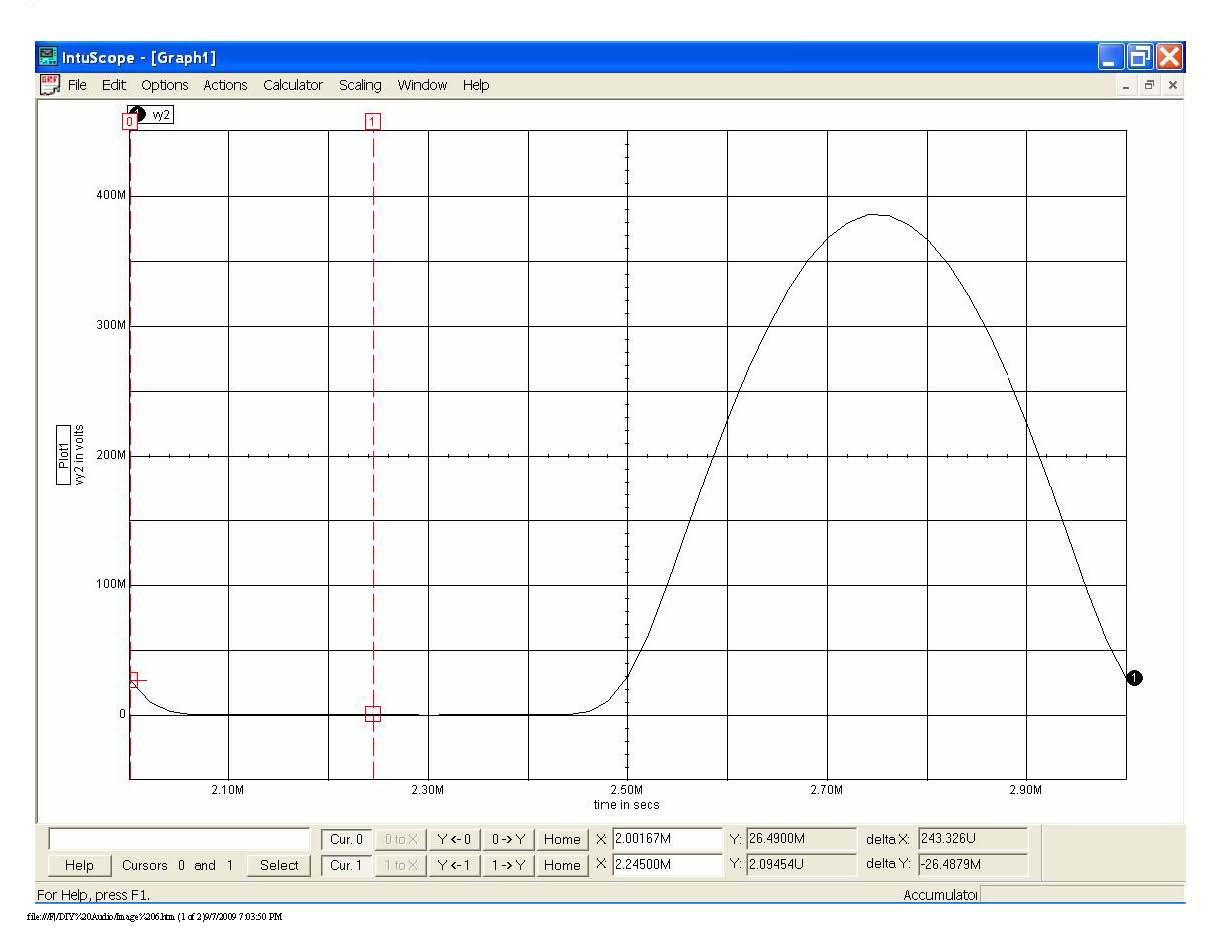
Task: Click the 1 to X button
Action: point(401,865)
